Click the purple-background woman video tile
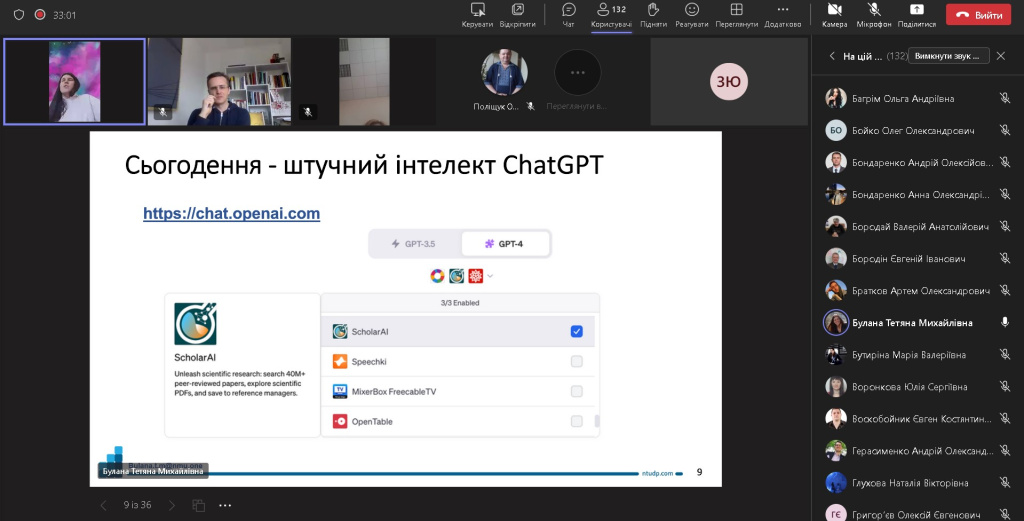 coord(74,82)
